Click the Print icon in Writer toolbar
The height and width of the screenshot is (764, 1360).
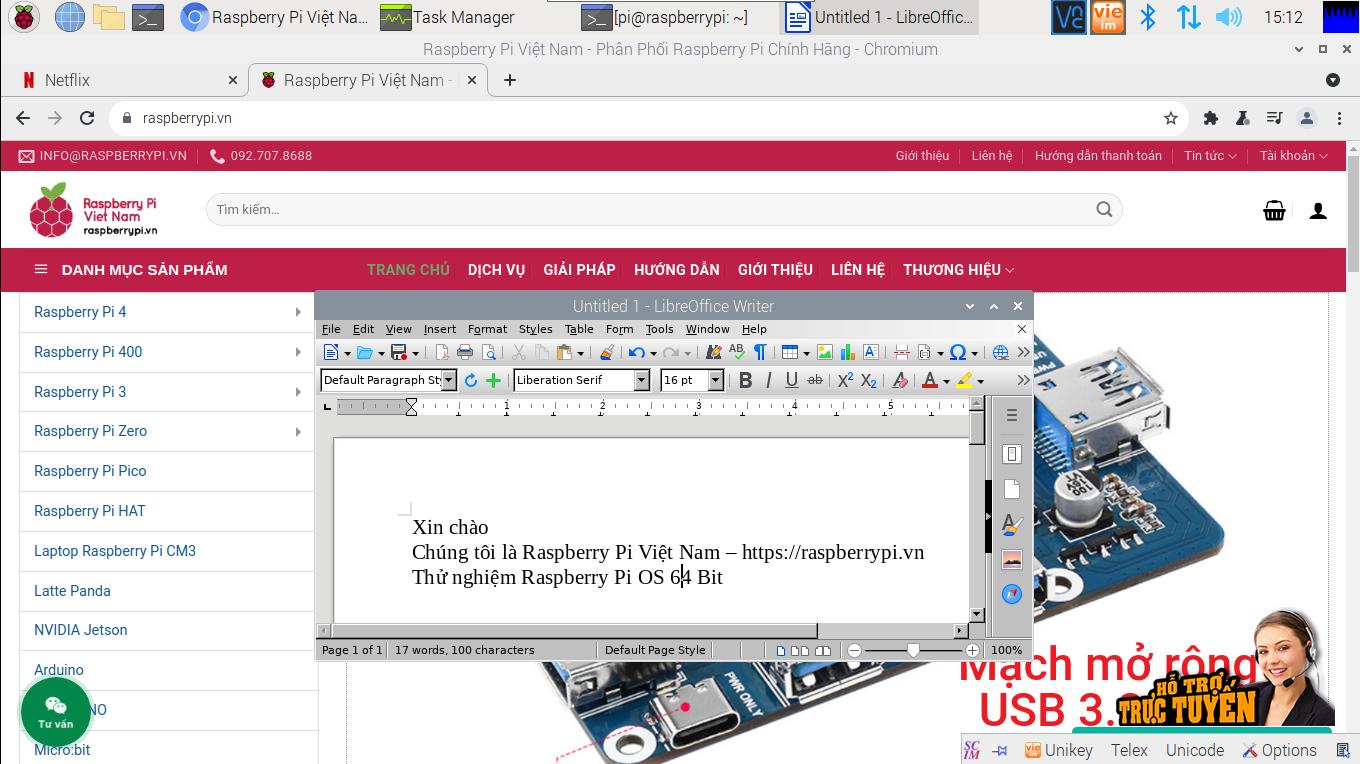465,352
